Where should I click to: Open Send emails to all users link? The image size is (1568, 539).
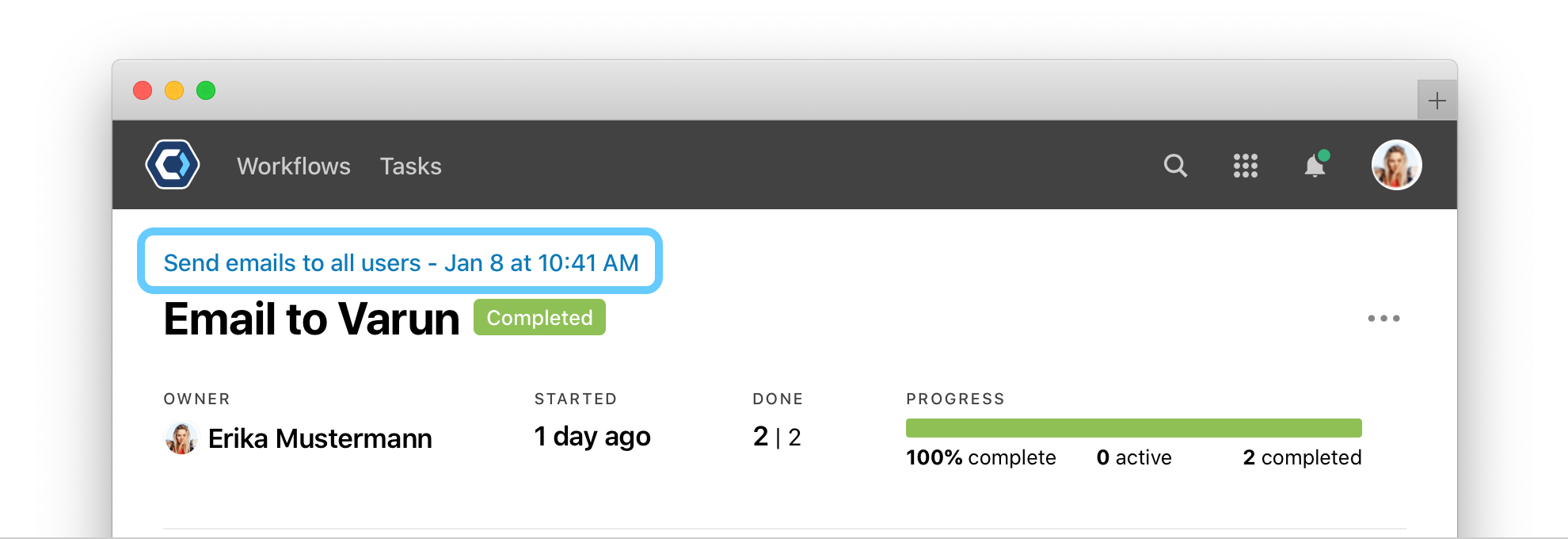401,262
